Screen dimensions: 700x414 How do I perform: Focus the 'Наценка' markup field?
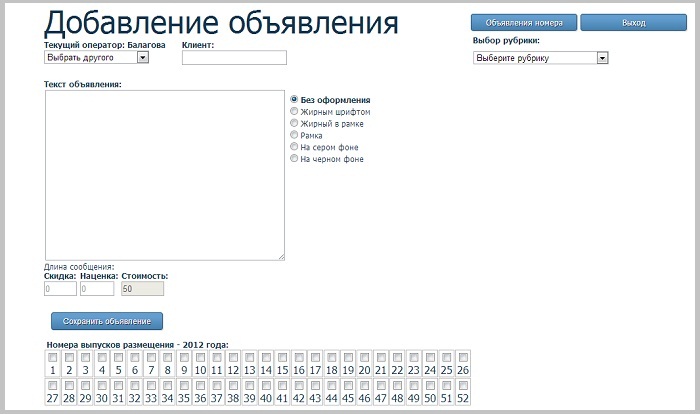coord(97,289)
